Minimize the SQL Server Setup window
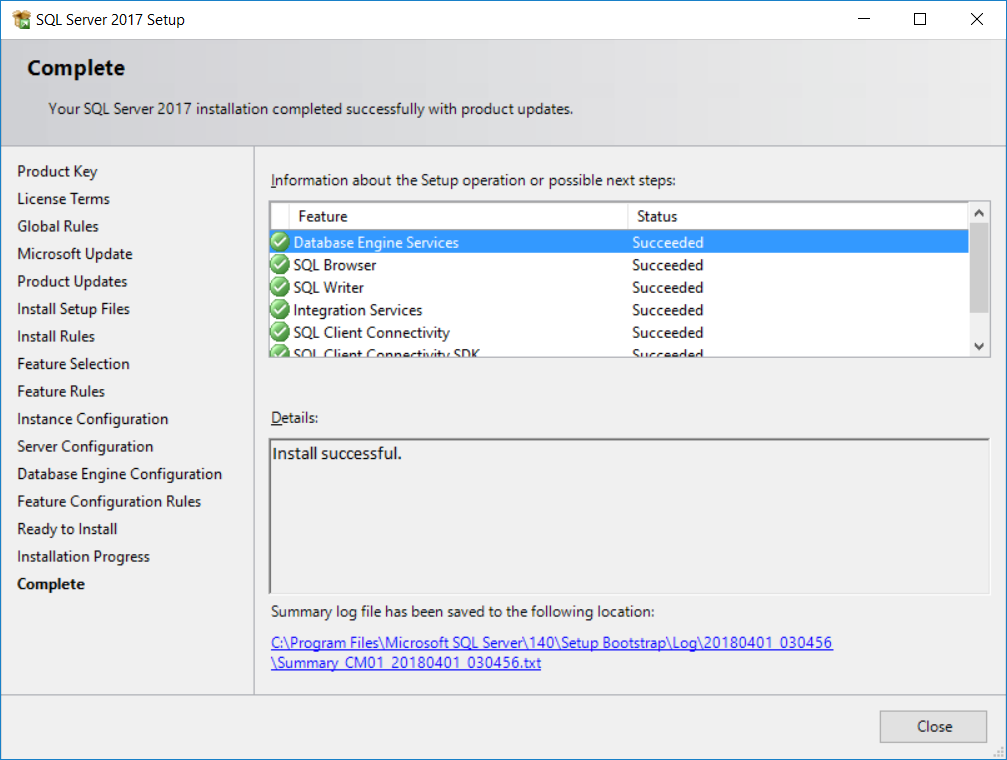Viewport: 1007px width, 760px height. (864, 19)
